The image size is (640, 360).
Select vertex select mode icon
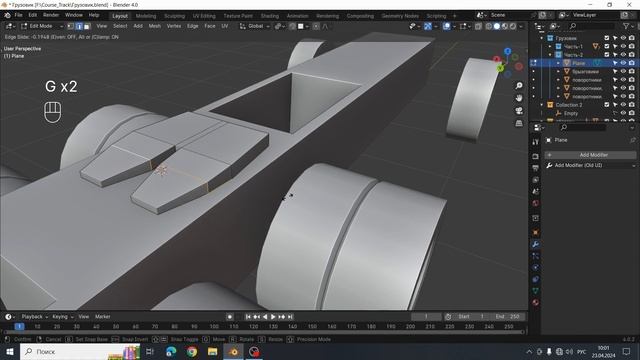[71, 26]
